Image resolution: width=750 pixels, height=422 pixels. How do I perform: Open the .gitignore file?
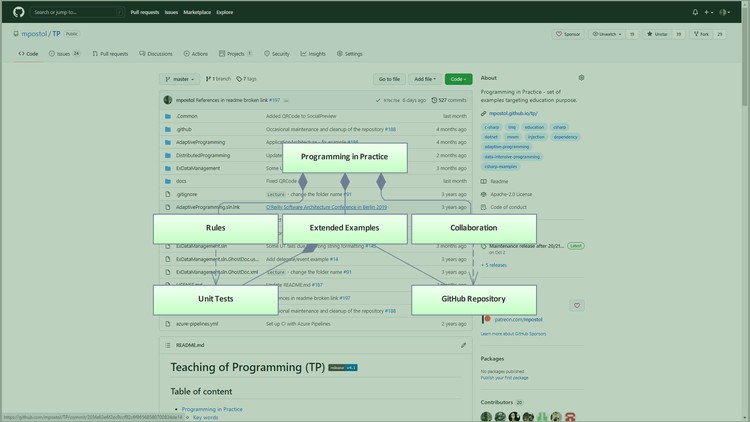187,194
